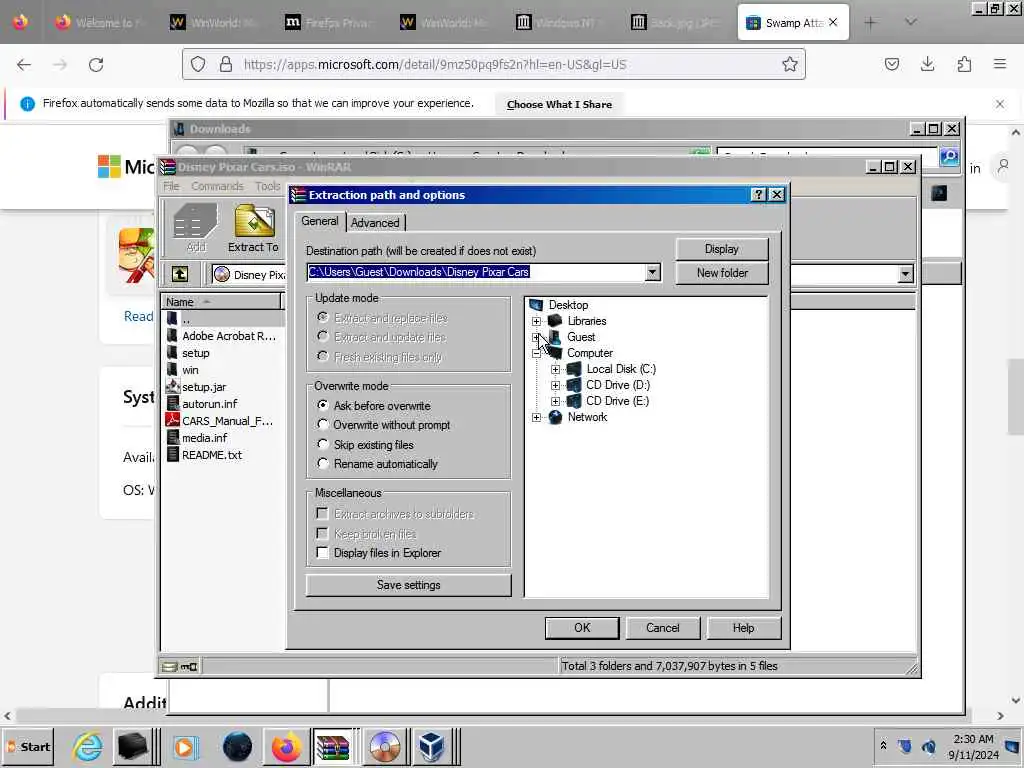Open the WinRAR Commands menu
1024x768 pixels.
[217, 186]
